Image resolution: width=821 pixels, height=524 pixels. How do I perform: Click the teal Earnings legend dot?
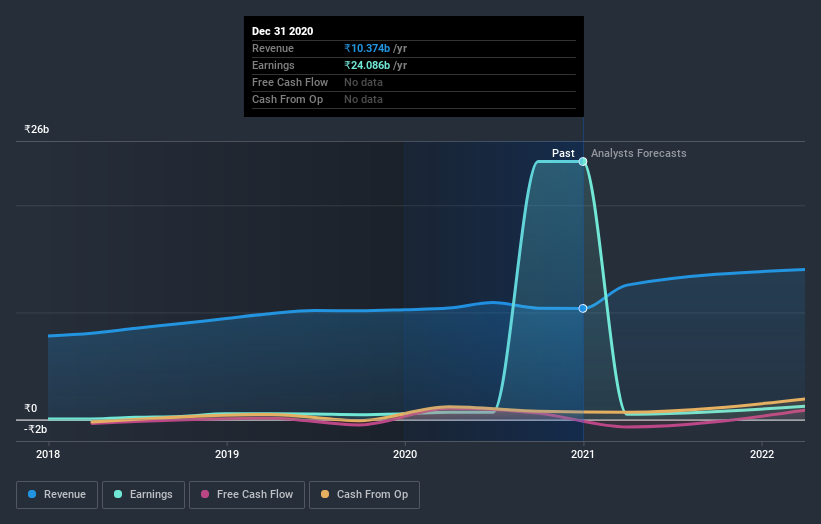point(118,494)
